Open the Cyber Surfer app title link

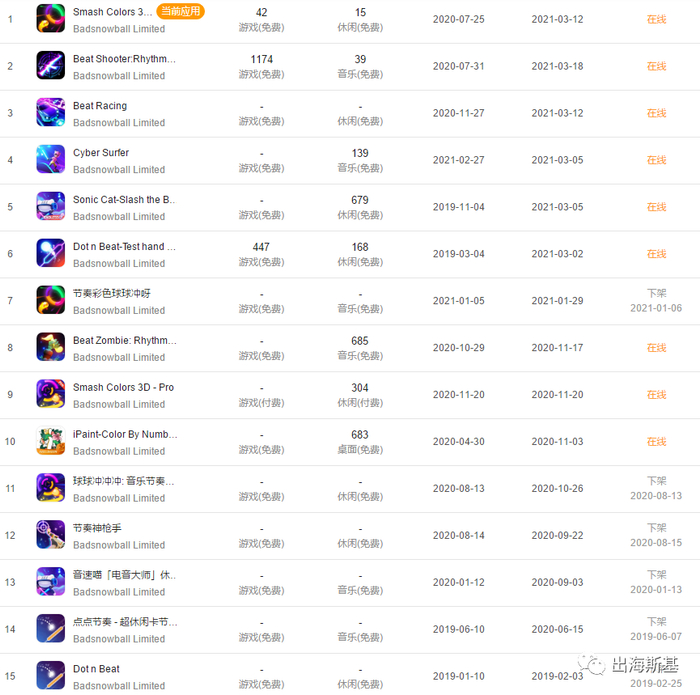coord(101,153)
